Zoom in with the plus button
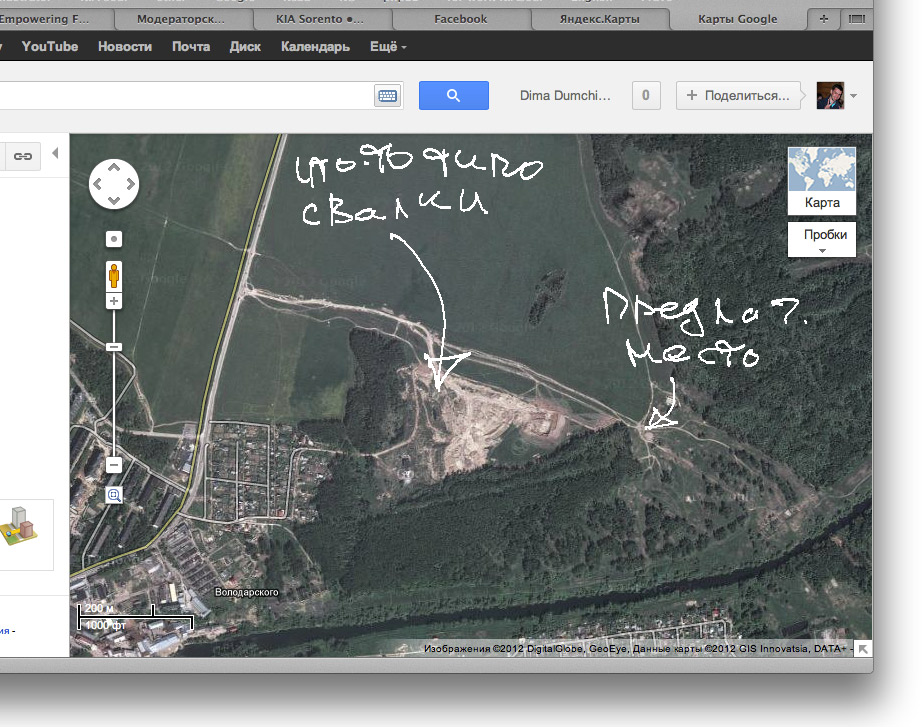The width and height of the screenshot is (922, 727). point(114,301)
